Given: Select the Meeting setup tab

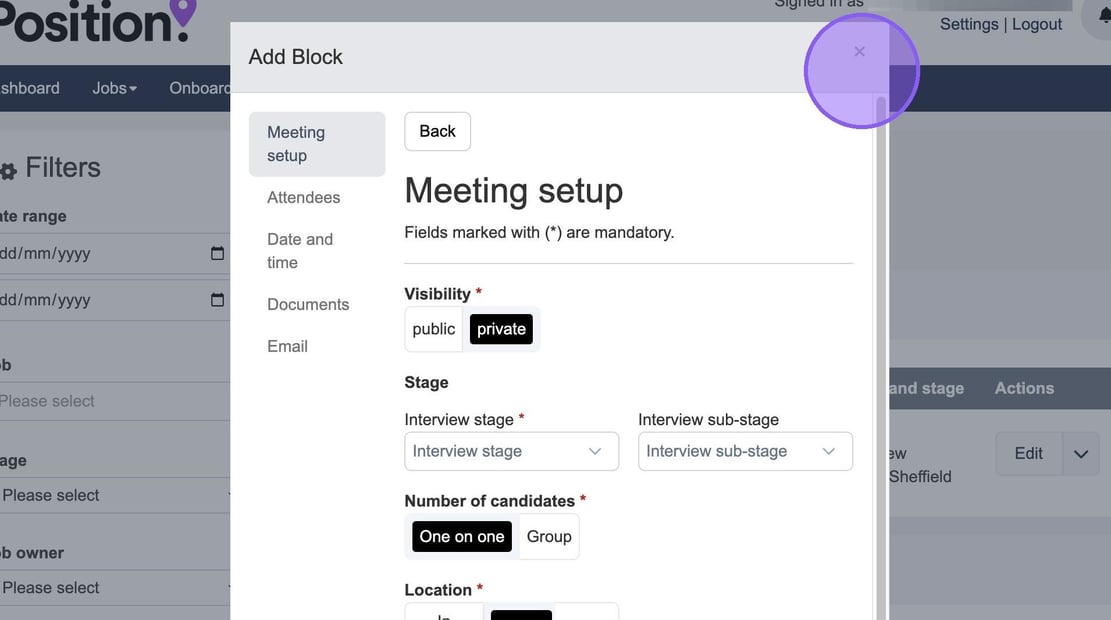Looking at the screenshot, I should 316,144.
